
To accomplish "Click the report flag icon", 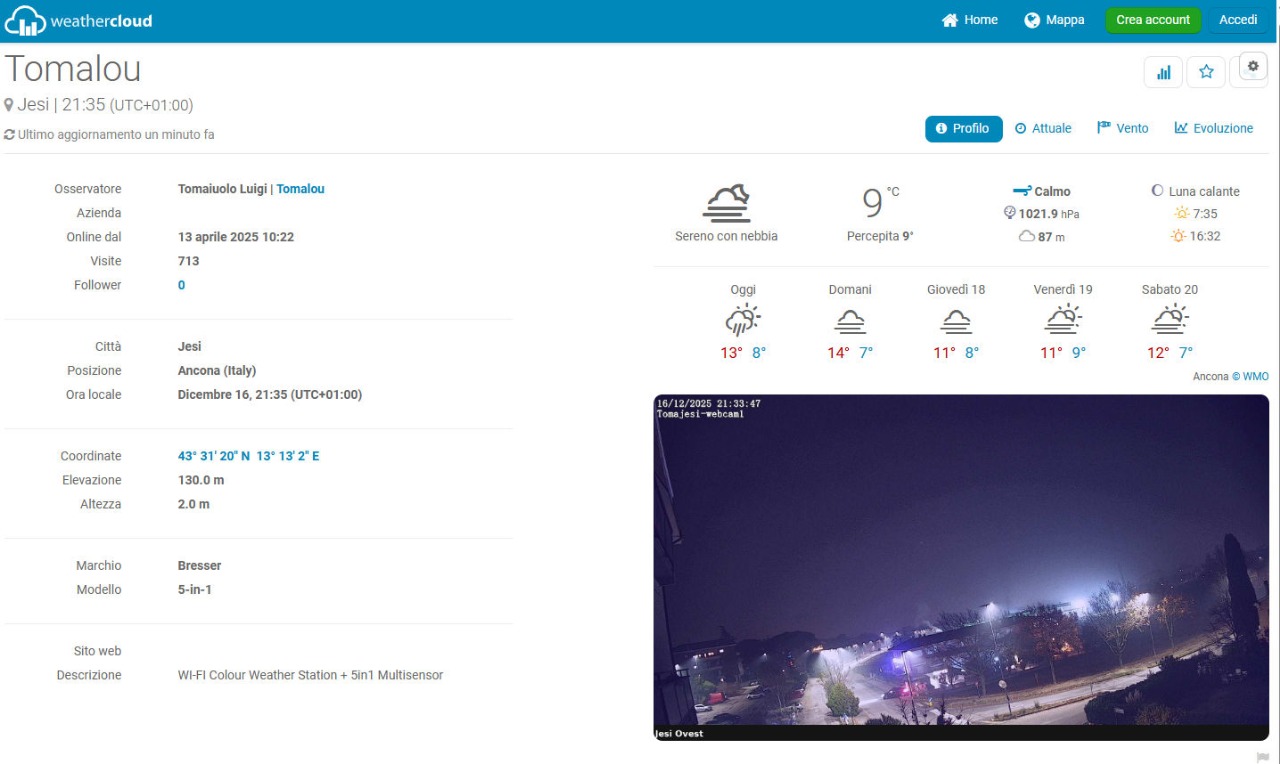I will [x=1262, y=757].
